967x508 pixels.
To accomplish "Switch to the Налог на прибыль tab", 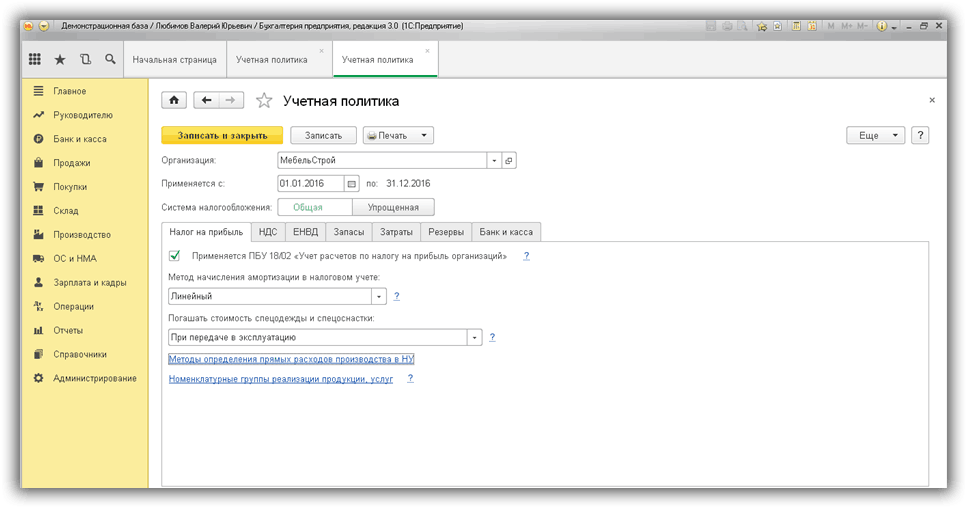I will pos(206,232).
